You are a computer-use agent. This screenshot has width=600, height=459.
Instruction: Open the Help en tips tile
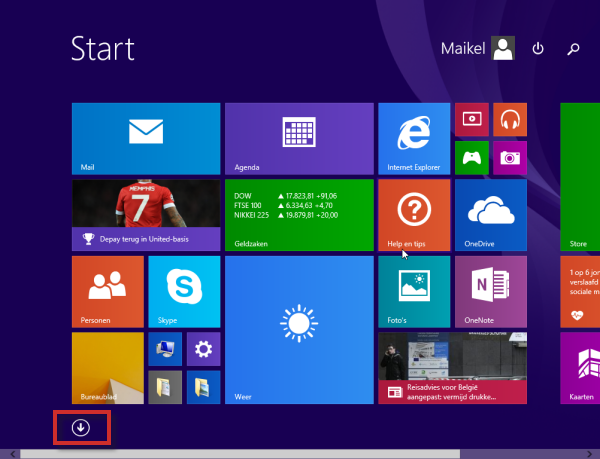[x=414, y=215]
